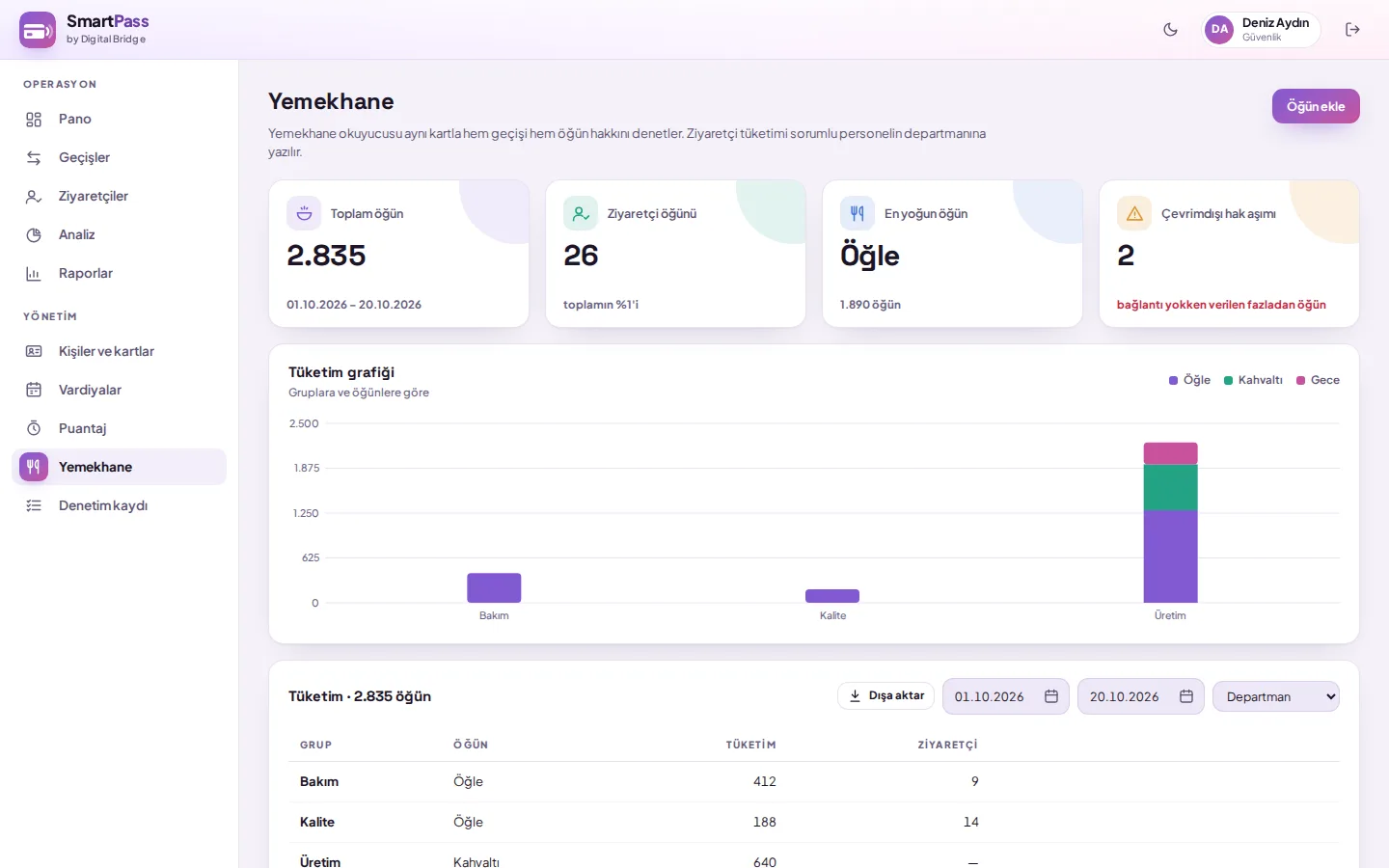
Task: Click the TÜKETİM column header
Action: [750, 745]
